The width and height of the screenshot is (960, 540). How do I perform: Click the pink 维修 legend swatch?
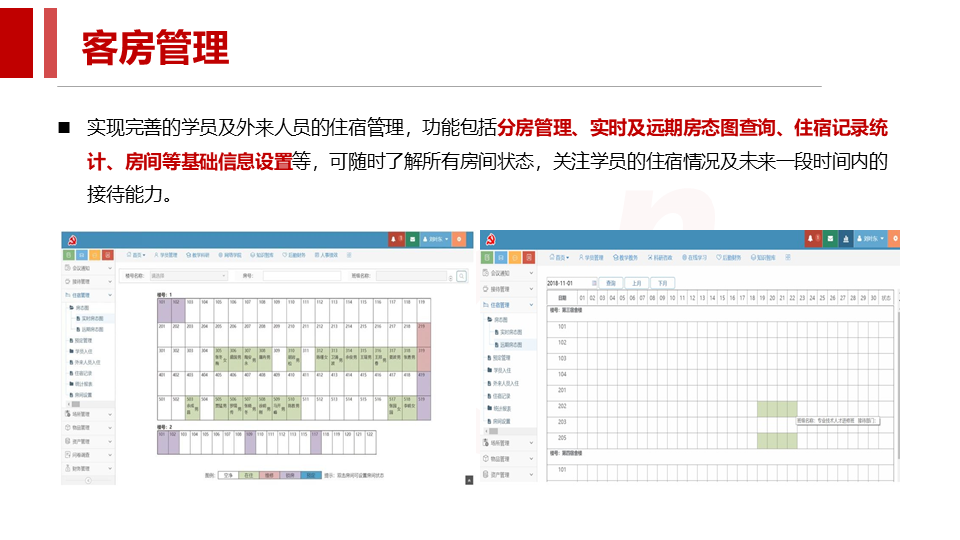[x=267, y=475]
